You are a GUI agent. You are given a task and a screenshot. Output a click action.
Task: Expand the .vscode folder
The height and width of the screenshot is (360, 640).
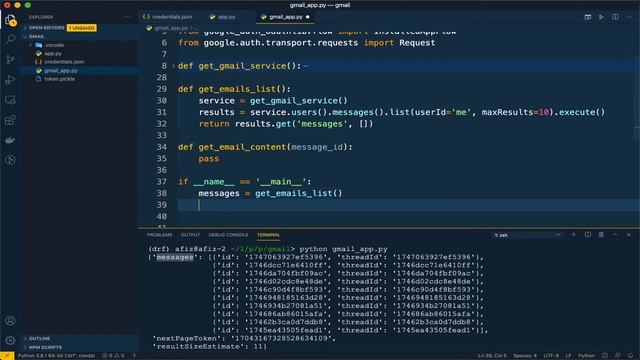point(80,45)
